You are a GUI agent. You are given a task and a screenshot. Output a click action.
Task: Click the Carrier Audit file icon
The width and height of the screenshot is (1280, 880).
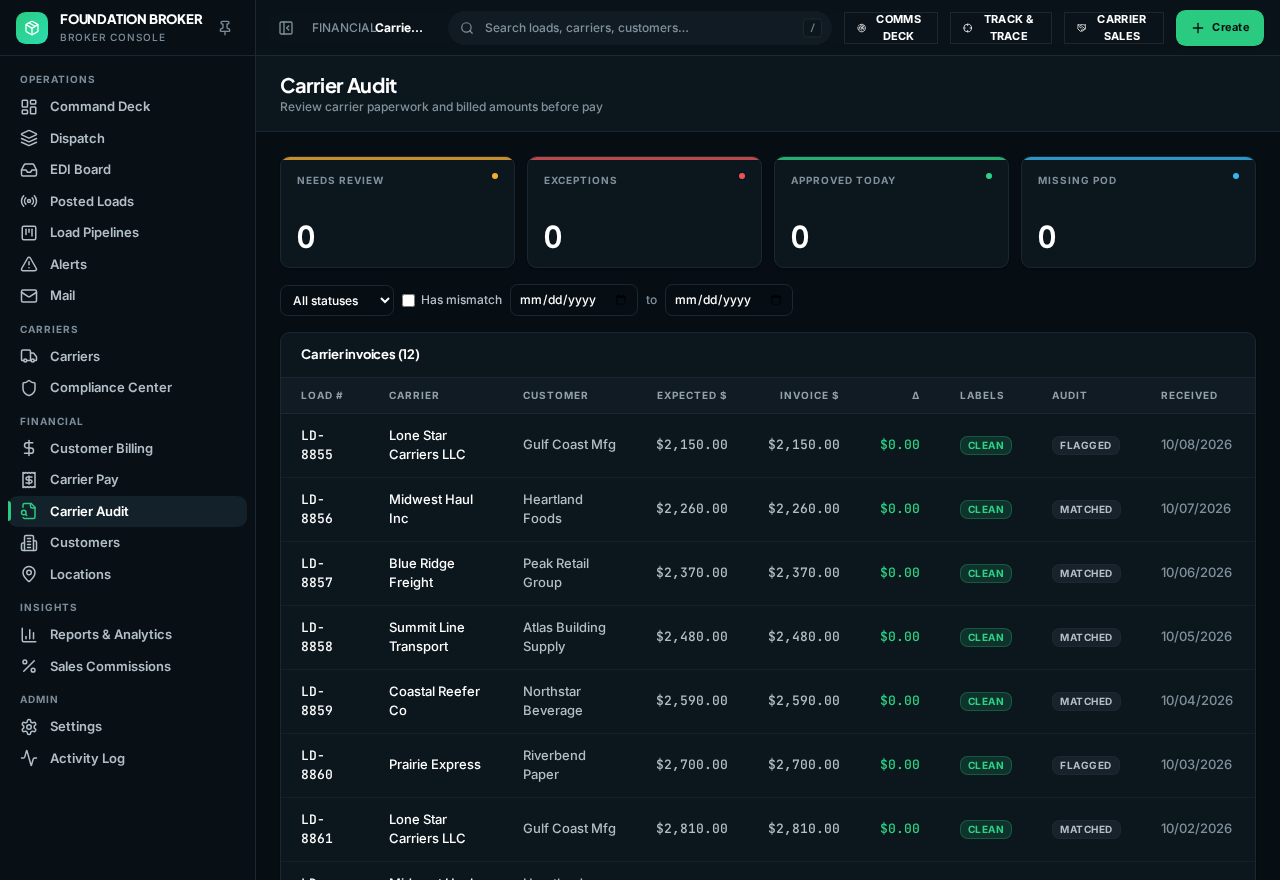pyautogui.click(x=29, y=511)
